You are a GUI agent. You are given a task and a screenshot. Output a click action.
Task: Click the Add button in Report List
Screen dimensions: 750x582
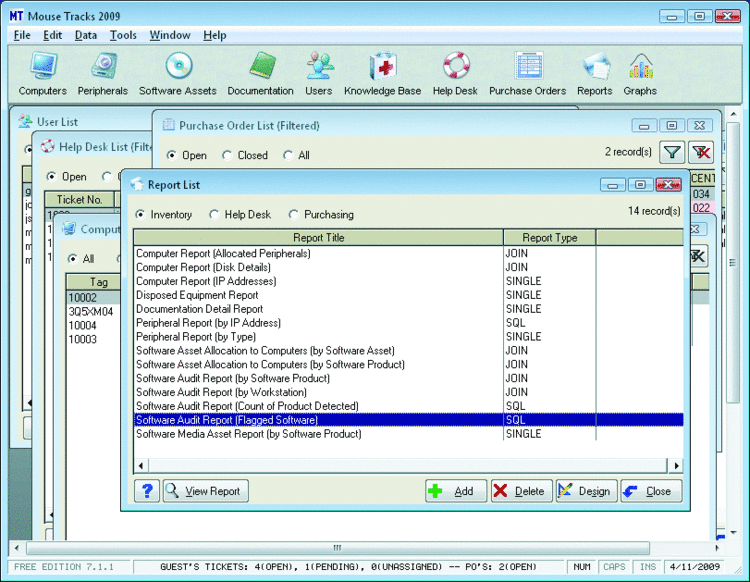(456, 491)
